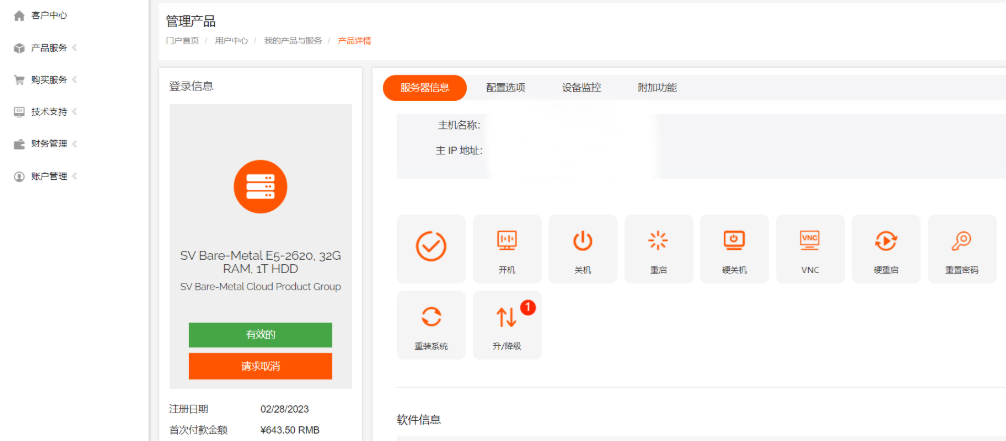
Task: Open the 购买服务 sidebar menu
Action: 49,80
